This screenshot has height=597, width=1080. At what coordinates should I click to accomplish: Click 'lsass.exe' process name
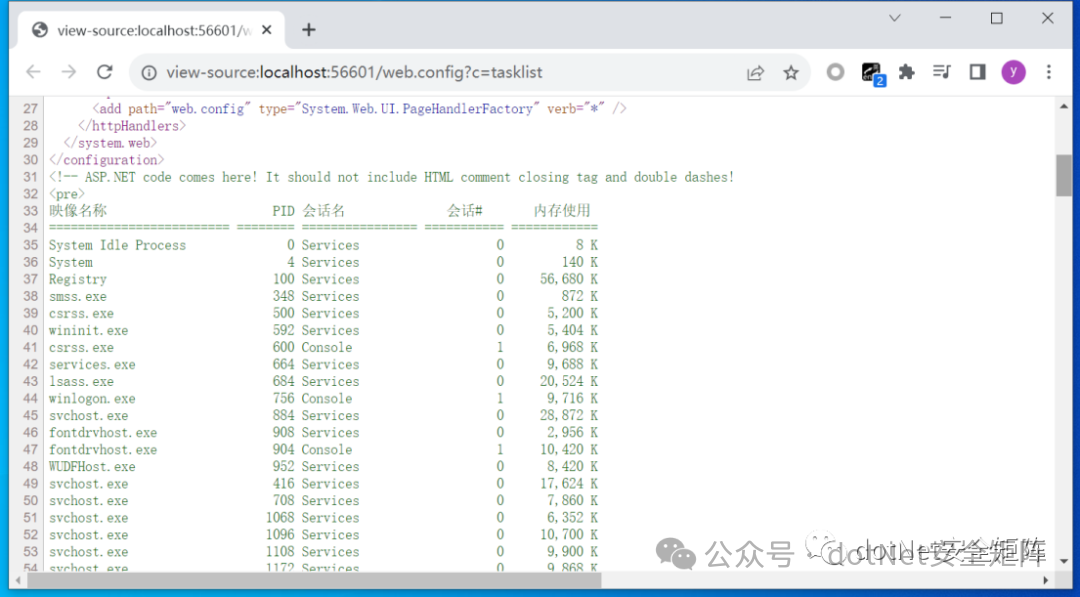81,381
